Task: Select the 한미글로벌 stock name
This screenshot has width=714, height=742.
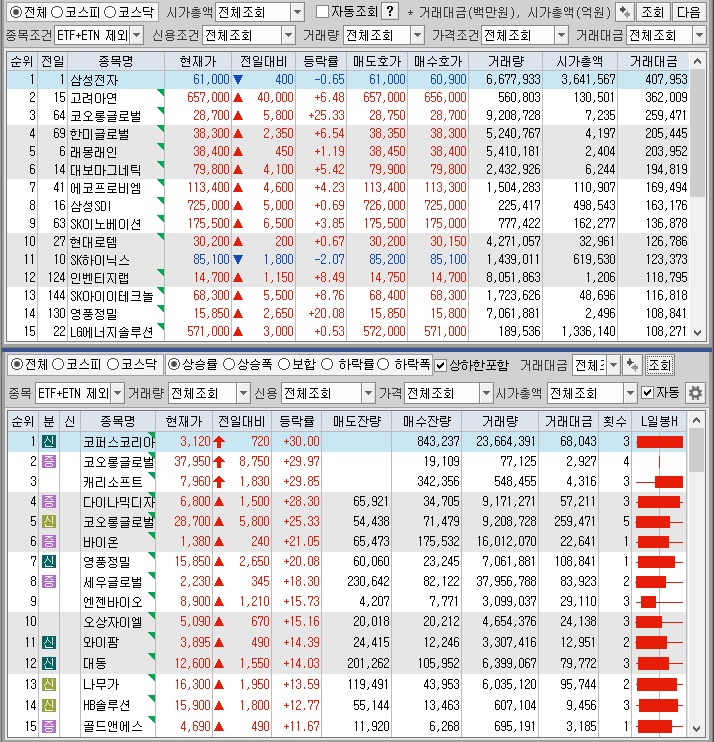Action: (99, 134)
